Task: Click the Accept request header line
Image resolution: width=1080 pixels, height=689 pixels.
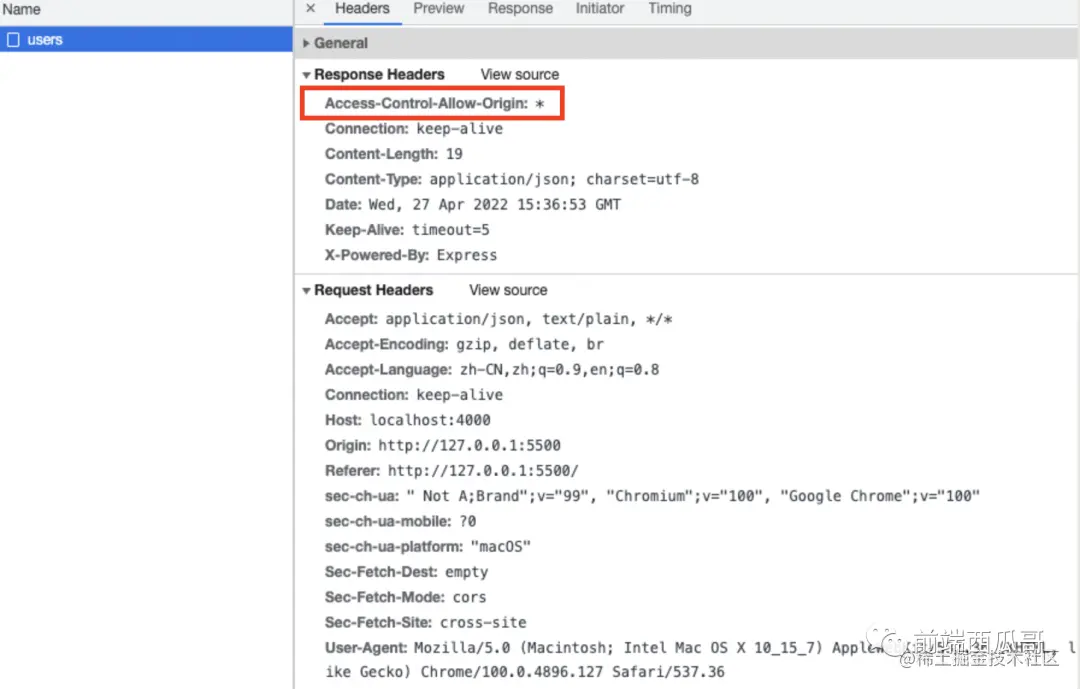Action: [x=499, y=319]
